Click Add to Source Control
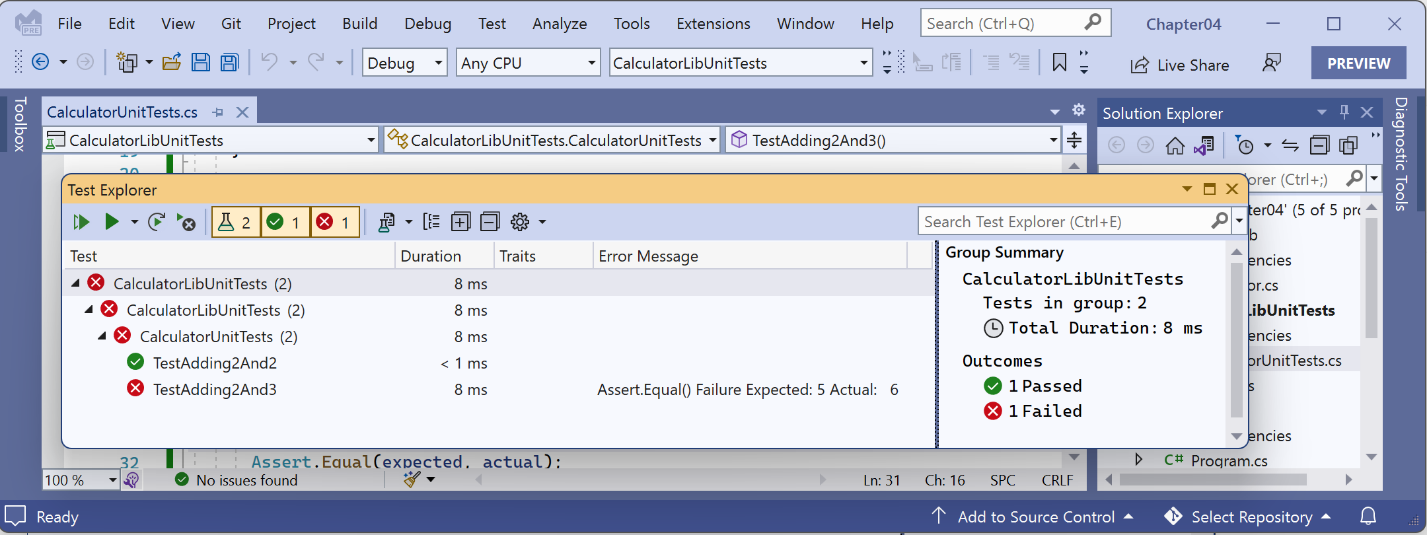1427x535 pixels. [x=1032, y=517]
